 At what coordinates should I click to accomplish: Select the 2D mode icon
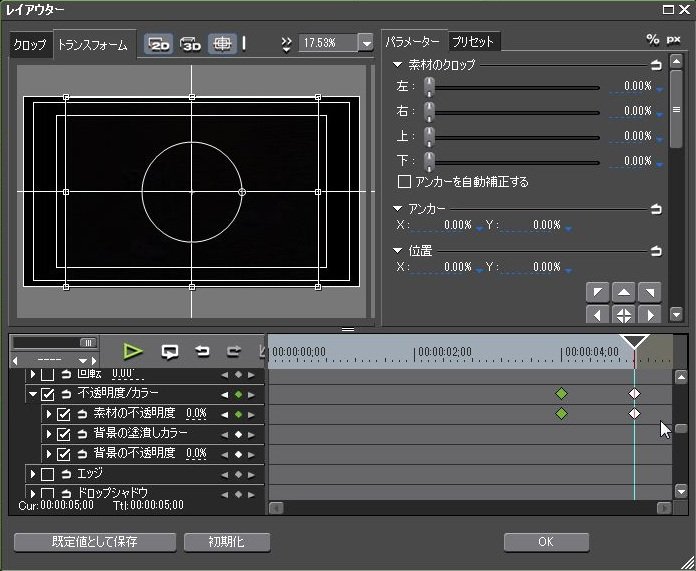point(159,44)
